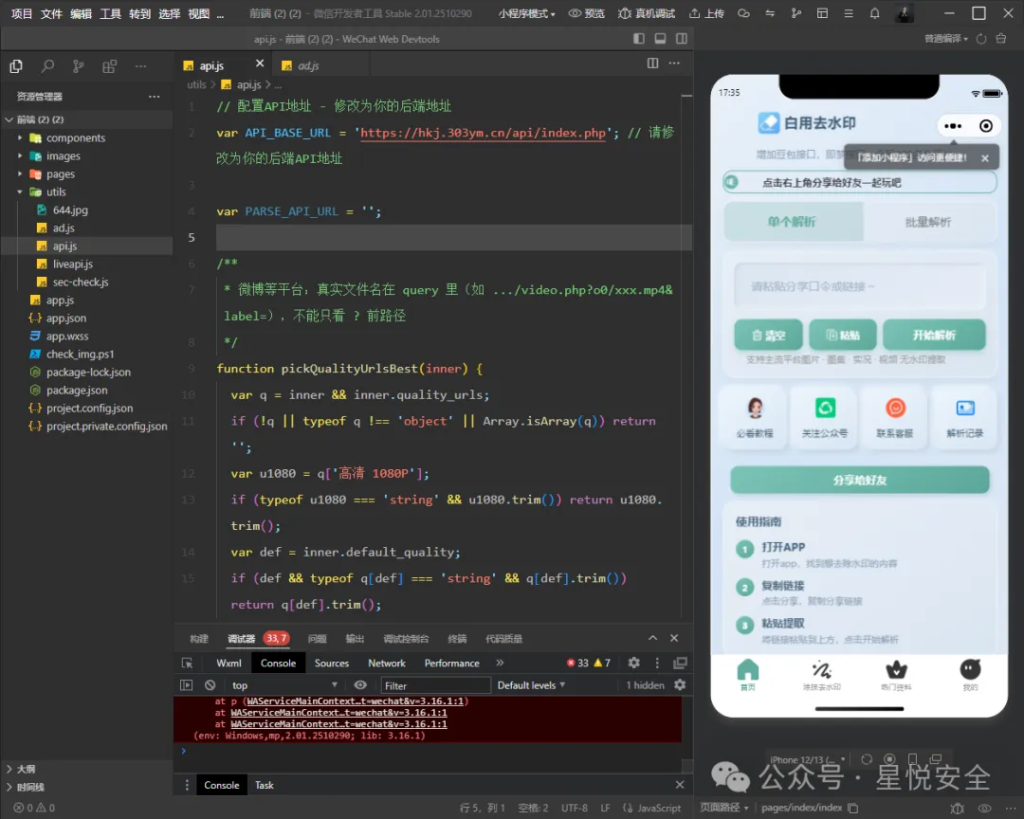Click the 联系客服 orange icon
This screenshot has width=1024, height=819.
895,408
